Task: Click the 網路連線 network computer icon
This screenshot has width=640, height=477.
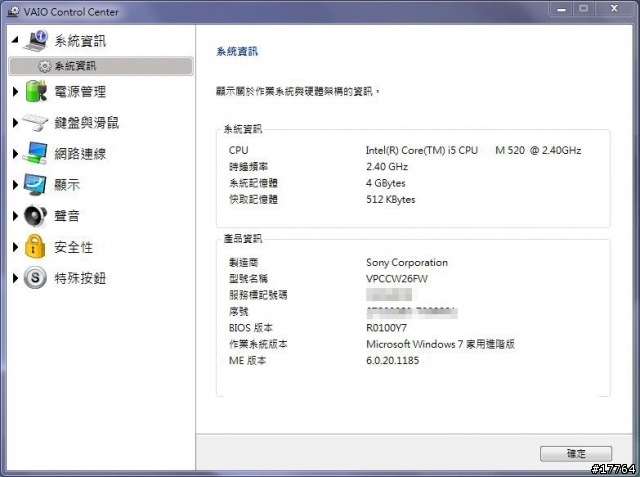Action: coord(35,153)
